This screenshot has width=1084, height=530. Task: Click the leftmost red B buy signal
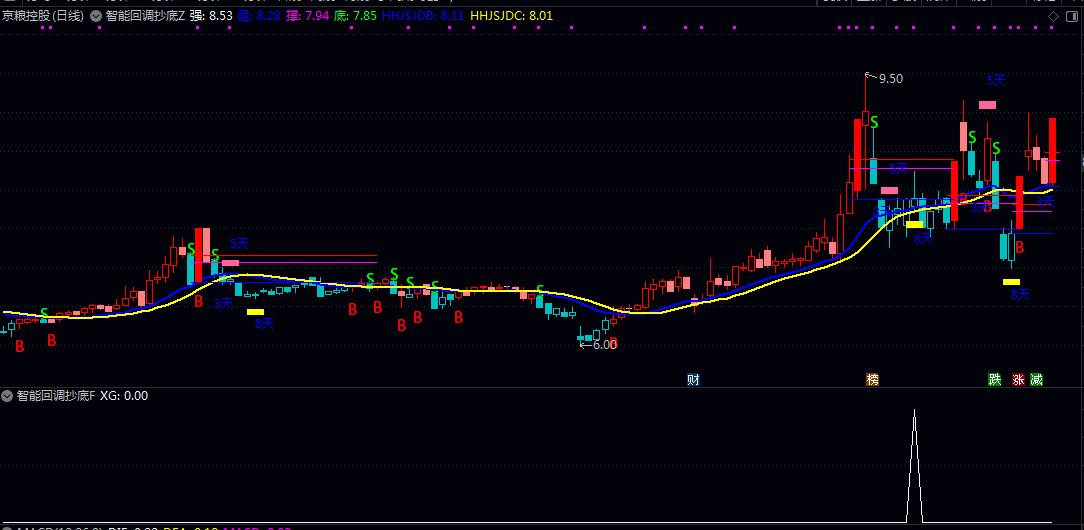click(x=19, y=346)
